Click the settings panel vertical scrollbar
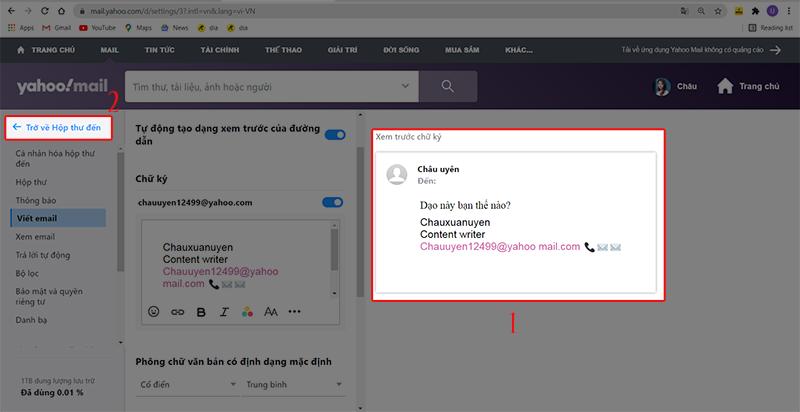This screenshot has height=412, width=800. (x=360, y=223)
